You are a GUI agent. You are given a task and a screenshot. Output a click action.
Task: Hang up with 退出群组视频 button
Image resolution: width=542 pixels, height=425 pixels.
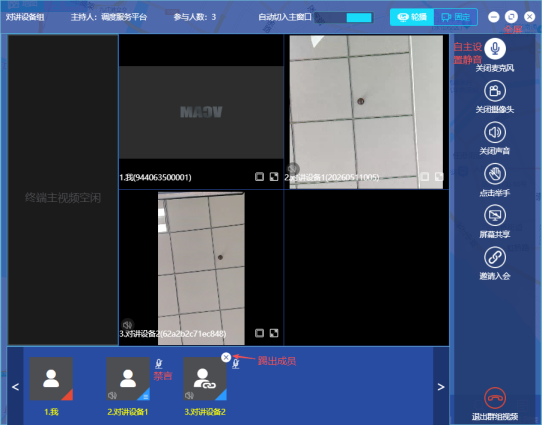tap(495, 398)
